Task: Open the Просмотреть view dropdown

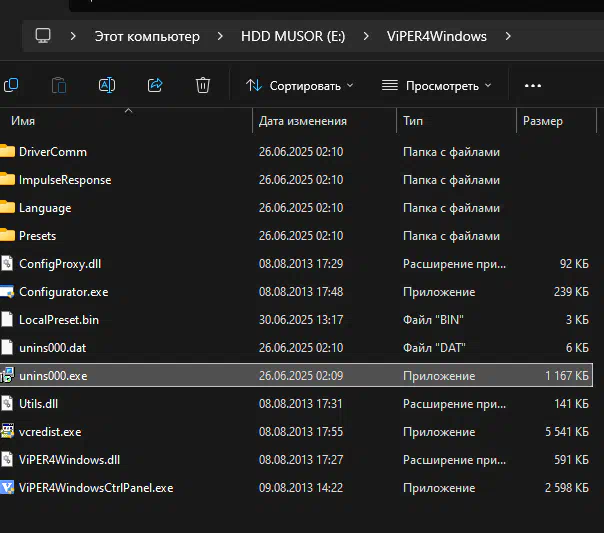Action: (436, 85)
